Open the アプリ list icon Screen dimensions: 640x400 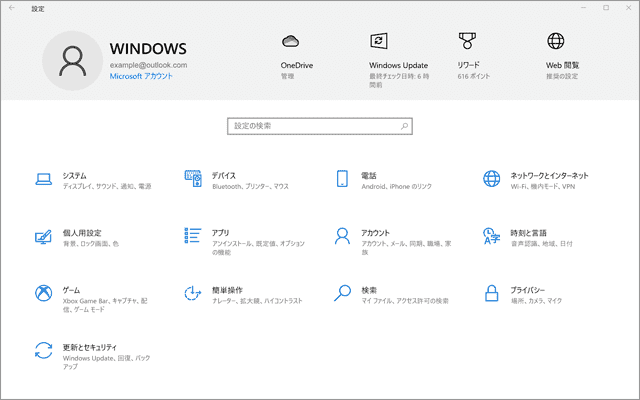[193, 236]
